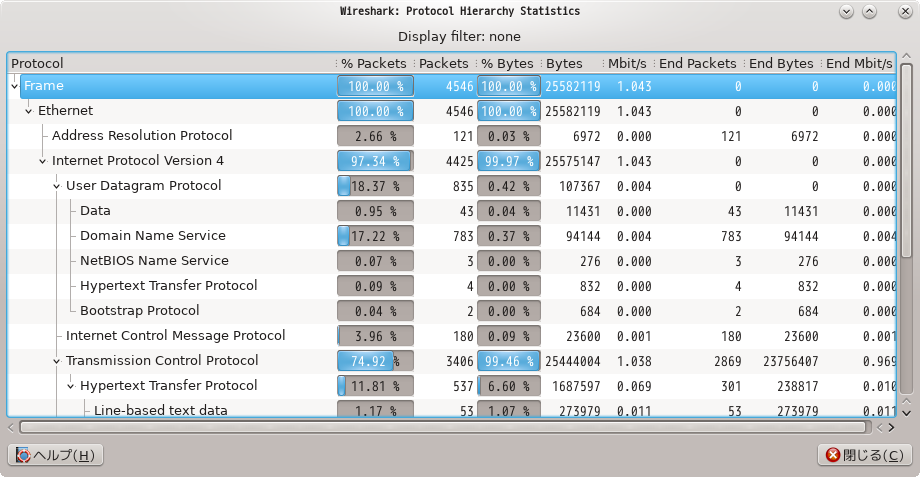
Task: Select the Internet Control Message Protocol row
Action: 452,336
